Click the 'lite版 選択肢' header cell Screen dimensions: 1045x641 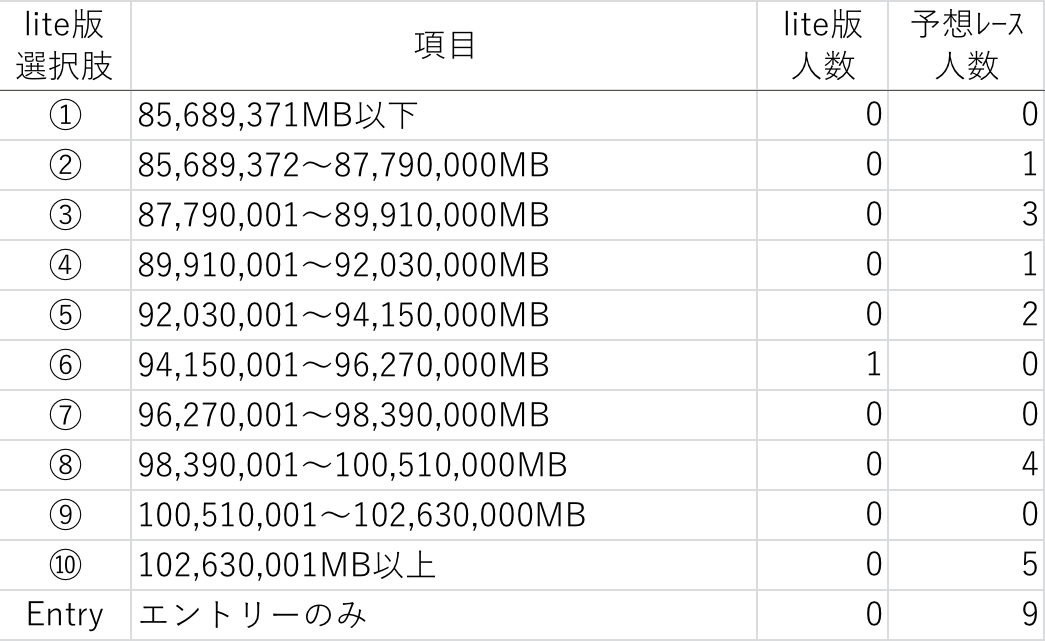tap(65, 46)
